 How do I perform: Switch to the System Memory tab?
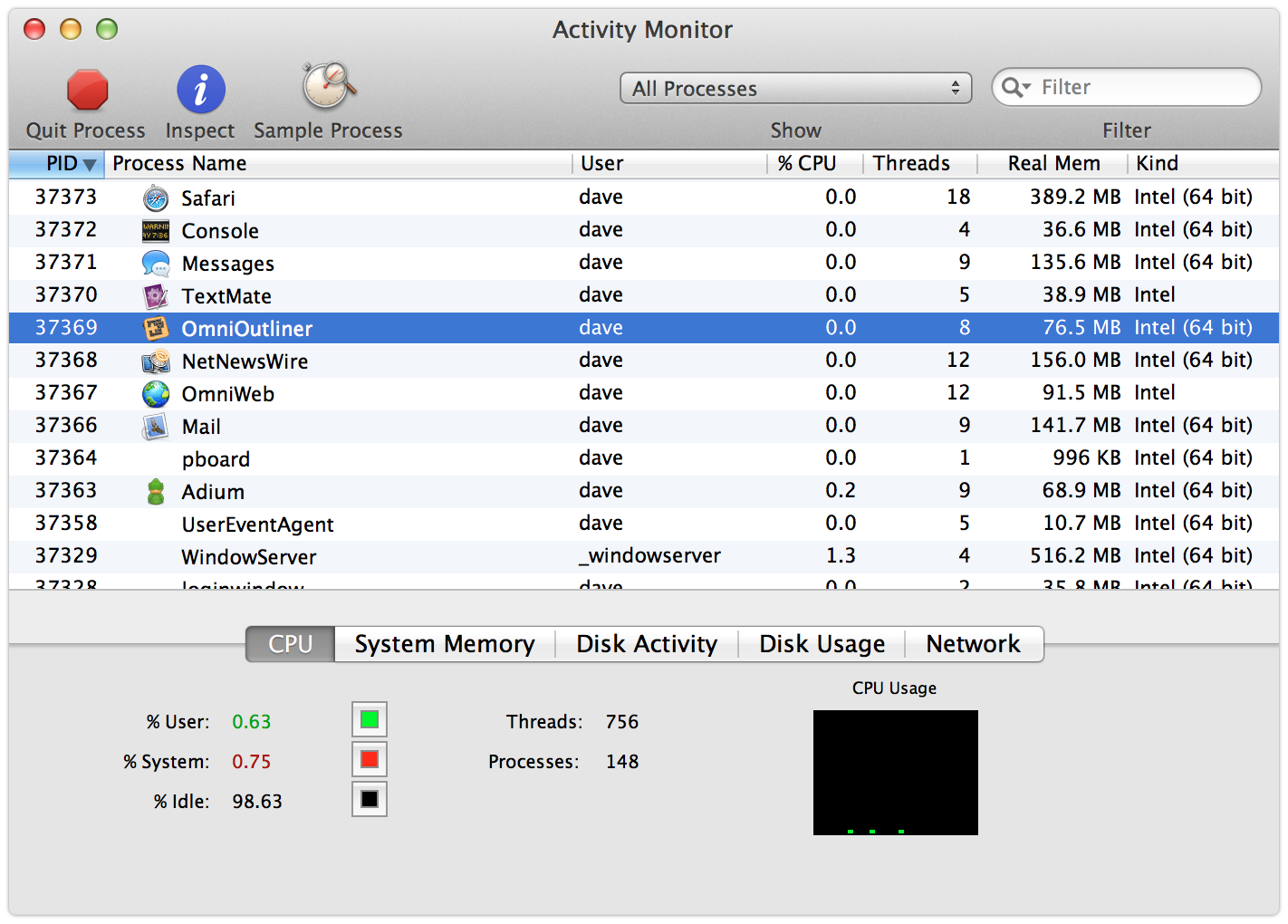[x=444, y=643]
